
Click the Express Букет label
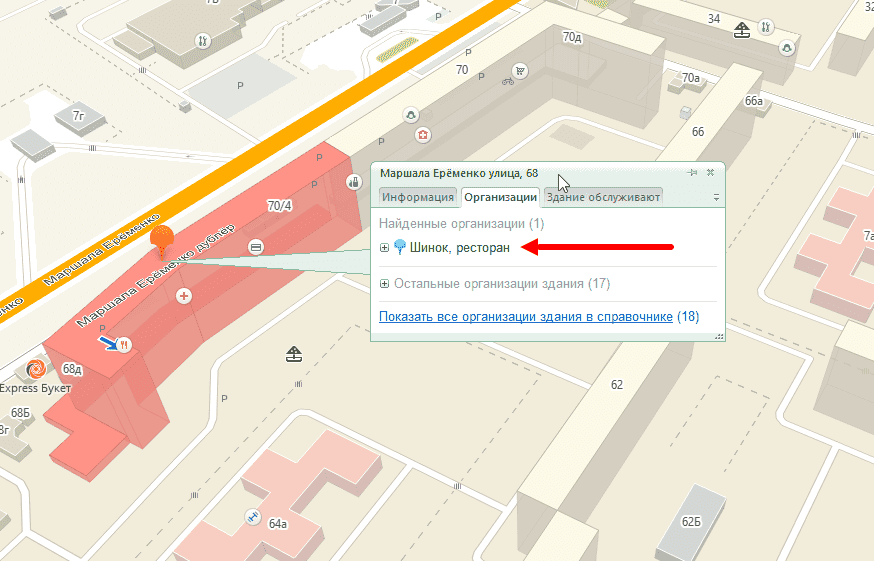35,388
